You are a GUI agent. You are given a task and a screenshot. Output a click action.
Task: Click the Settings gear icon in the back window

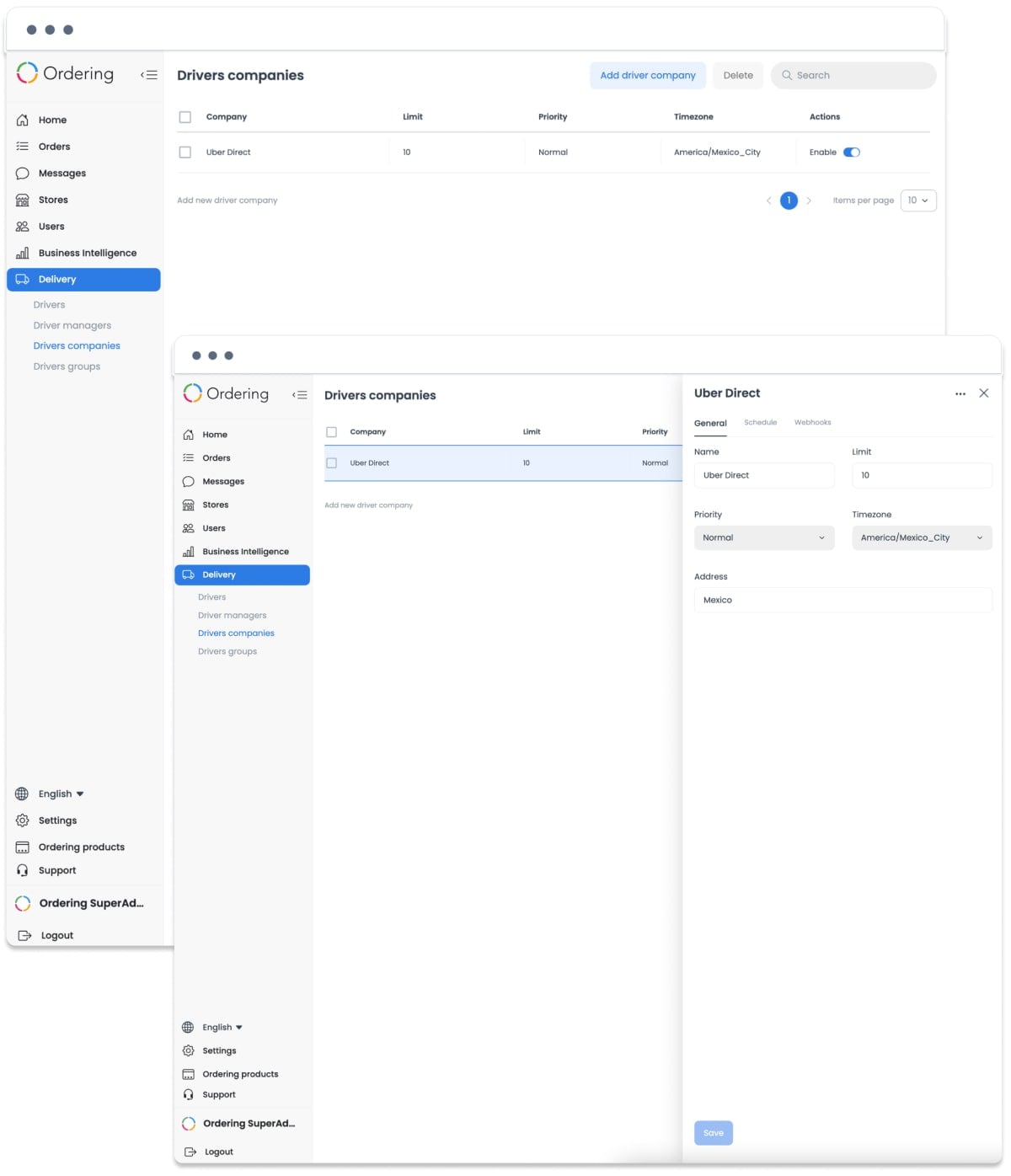pyautogui.click(x=23, y=821)
